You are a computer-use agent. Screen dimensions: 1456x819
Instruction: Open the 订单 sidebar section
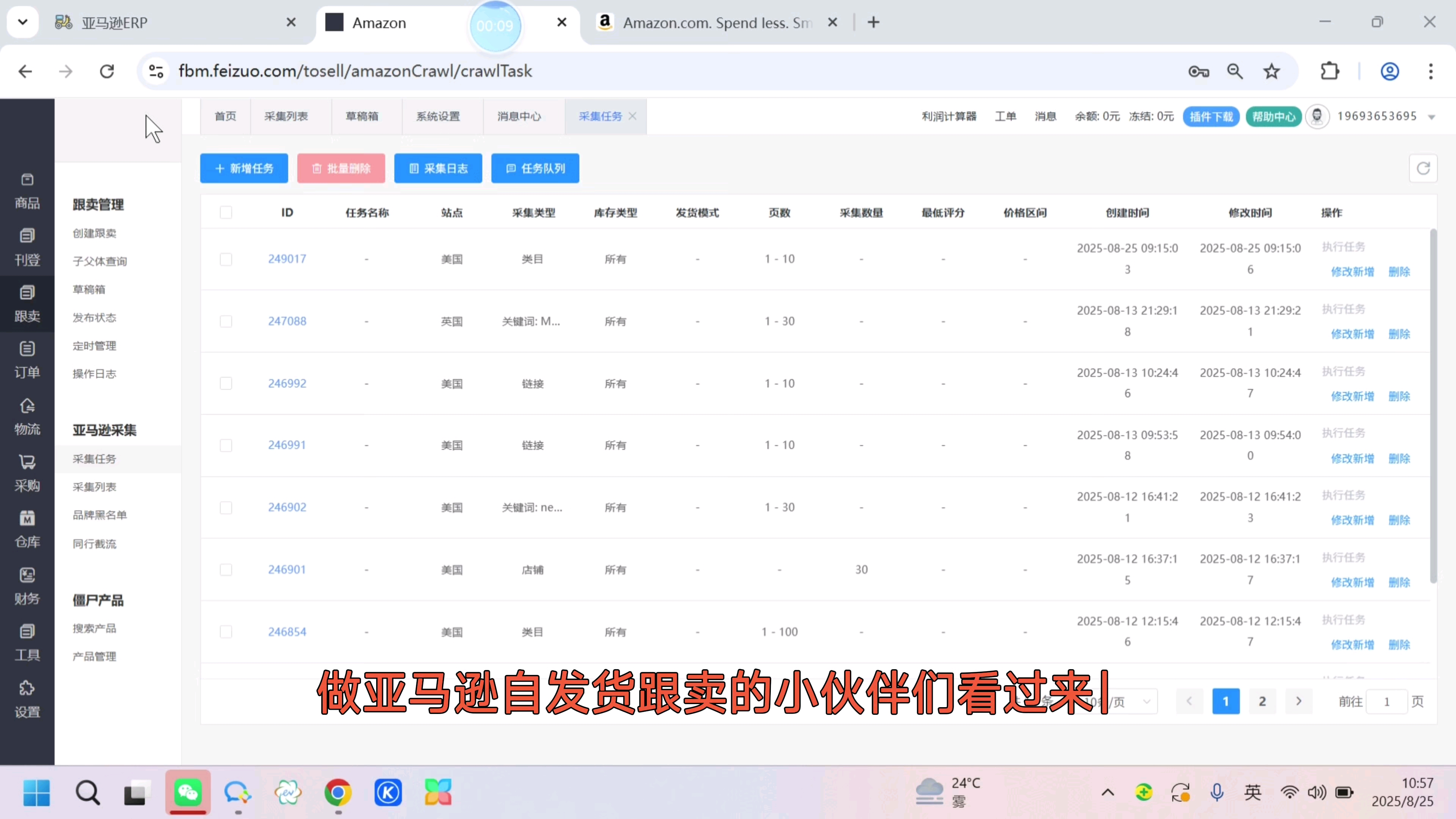[x=27, y=360]
